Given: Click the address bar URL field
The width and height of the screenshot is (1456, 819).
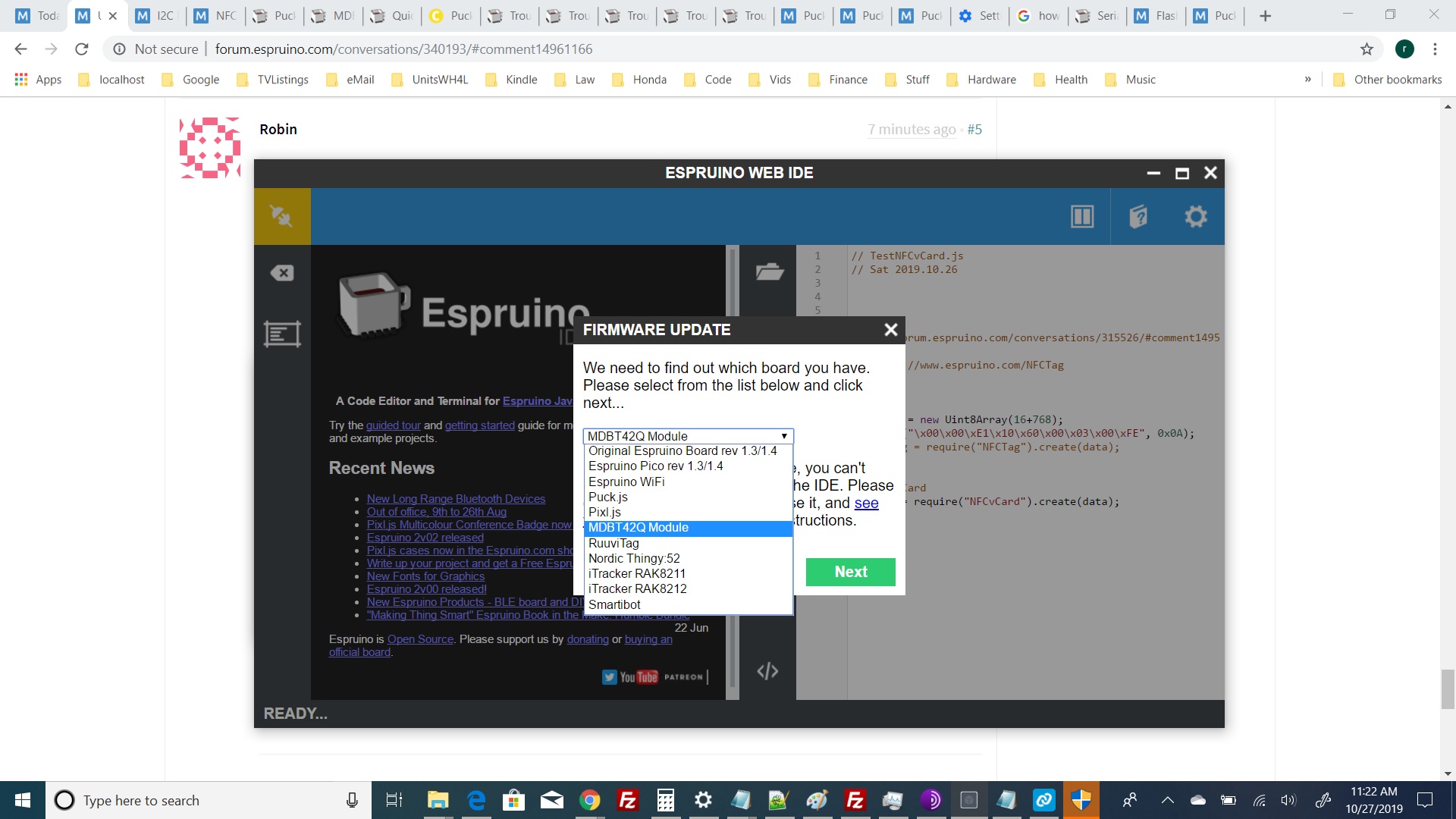Looking at the screenshot, I should click(743, 49).
